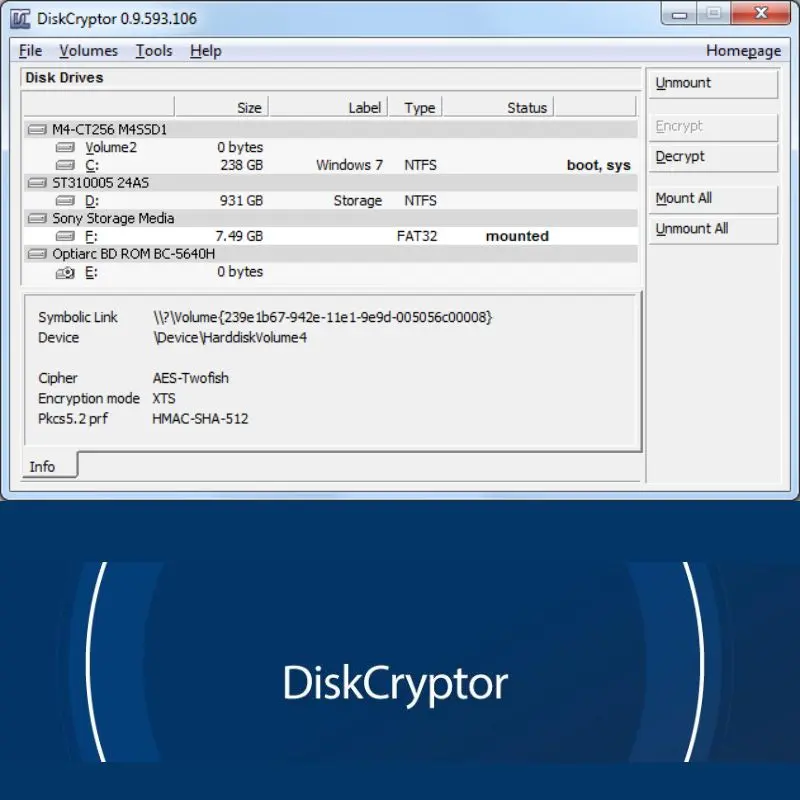
Task: Select the ST310005 24AS disk icon
Action: 38,183
